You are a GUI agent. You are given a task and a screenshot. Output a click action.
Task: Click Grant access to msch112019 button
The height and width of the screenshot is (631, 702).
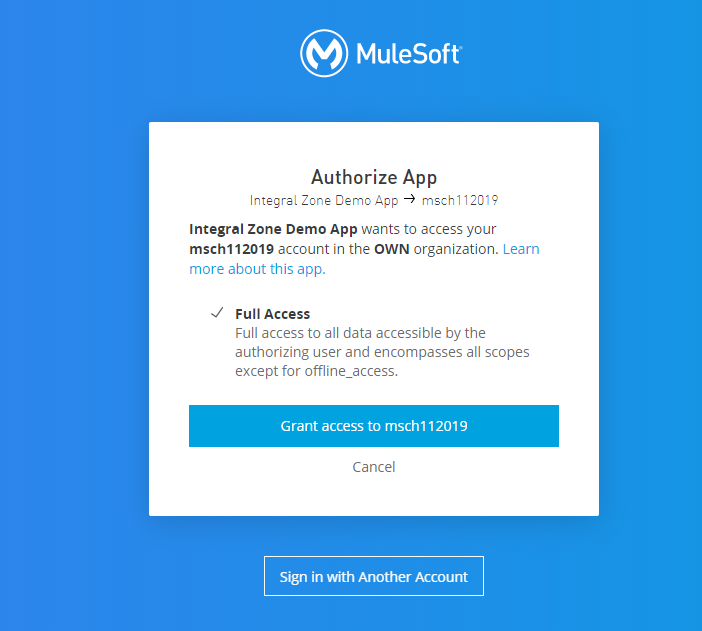tap(374, 426)
